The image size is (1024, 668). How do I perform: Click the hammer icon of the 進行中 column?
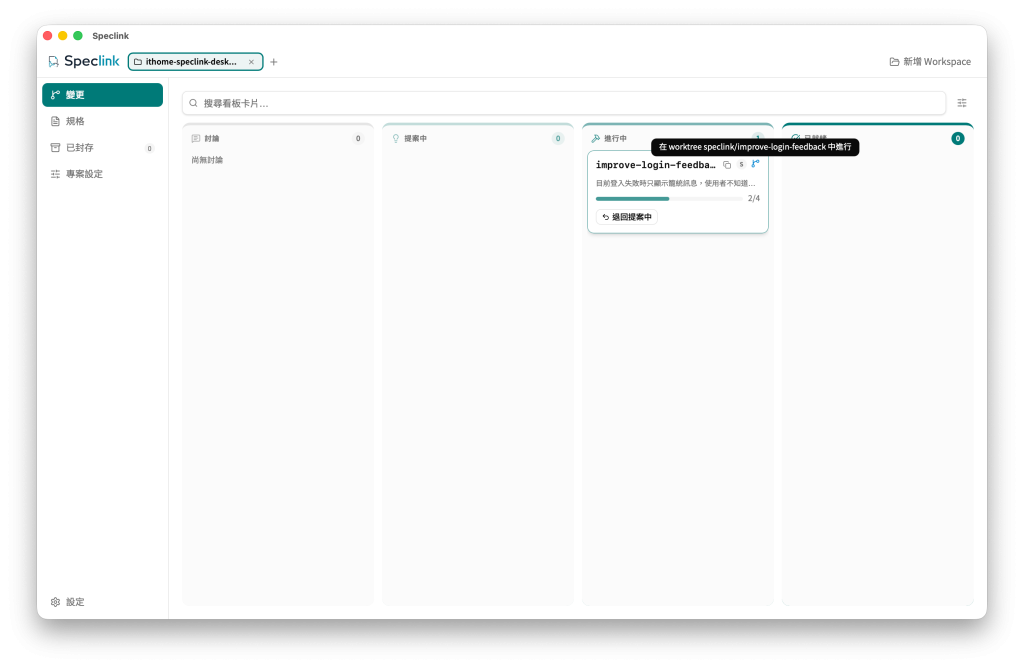596,138
